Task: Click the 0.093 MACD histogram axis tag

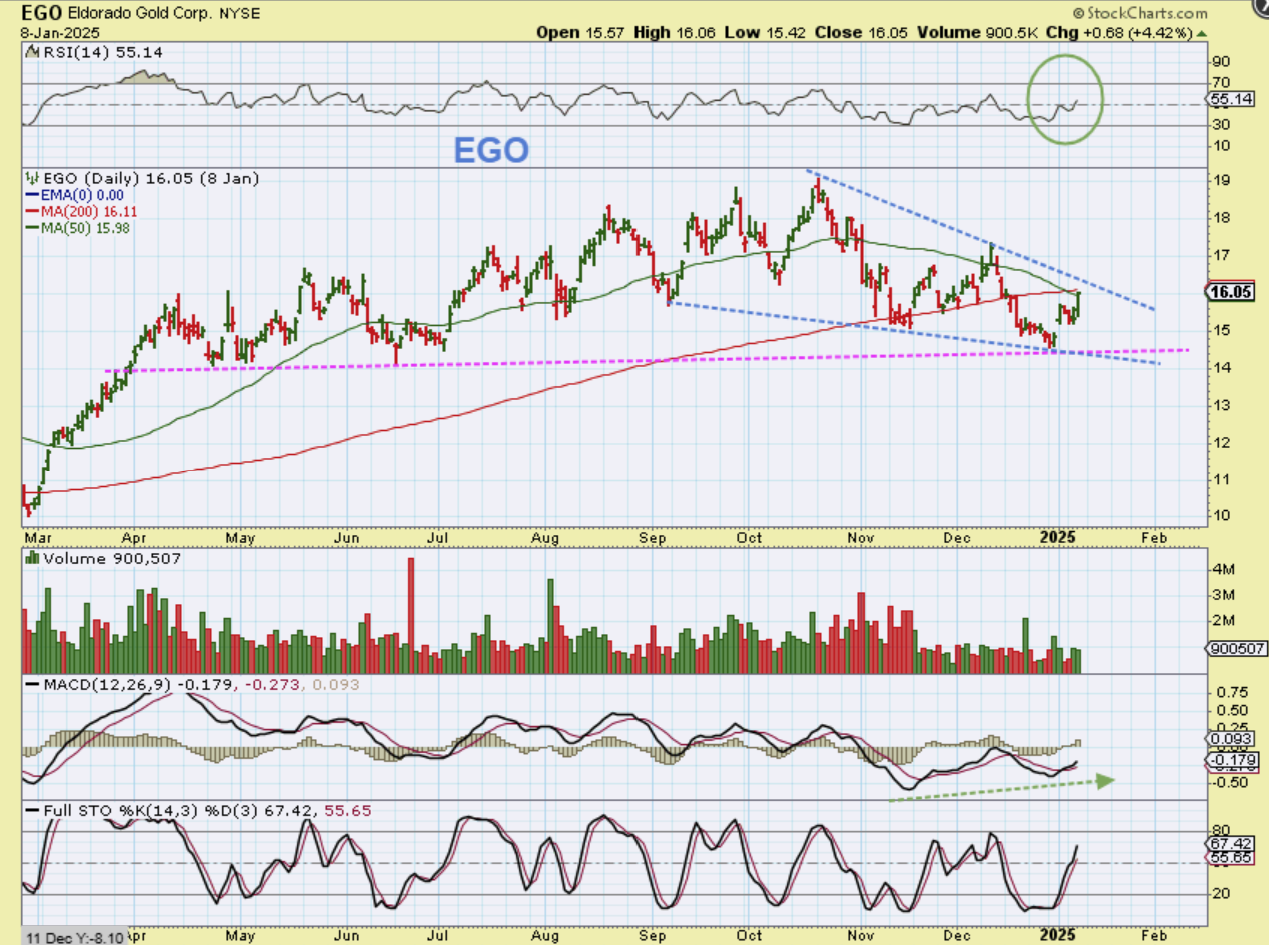Action: point(1232,739)
